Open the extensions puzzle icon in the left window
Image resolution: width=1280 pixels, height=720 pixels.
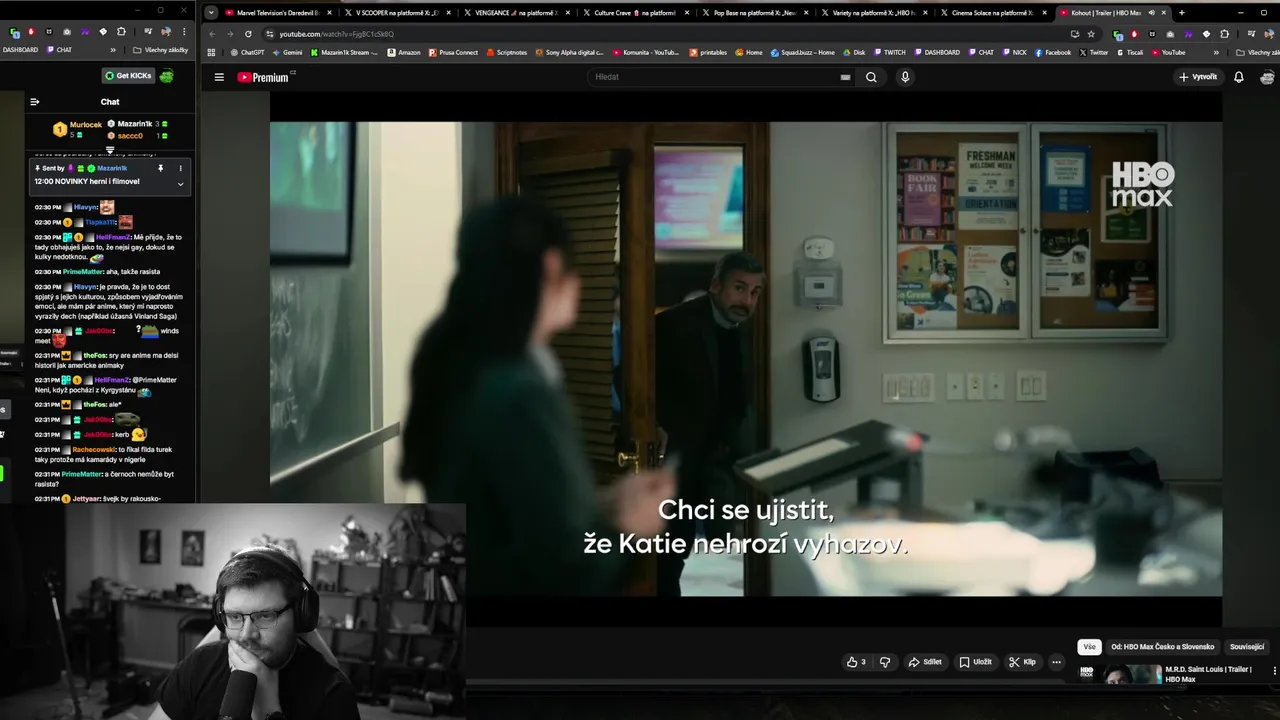point(121,32)
